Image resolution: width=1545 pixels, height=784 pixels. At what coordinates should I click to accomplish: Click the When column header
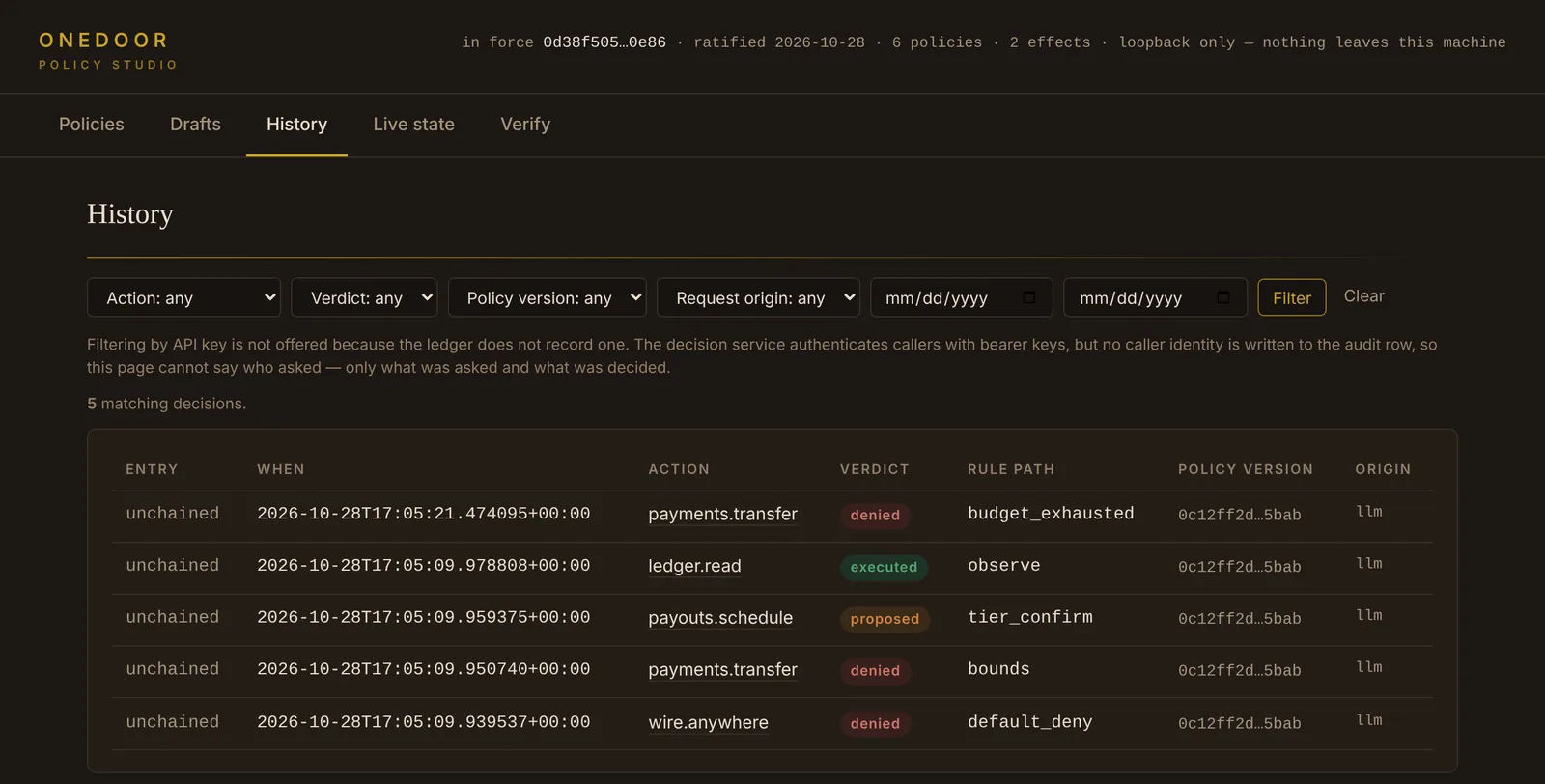(x=281, y=469)
